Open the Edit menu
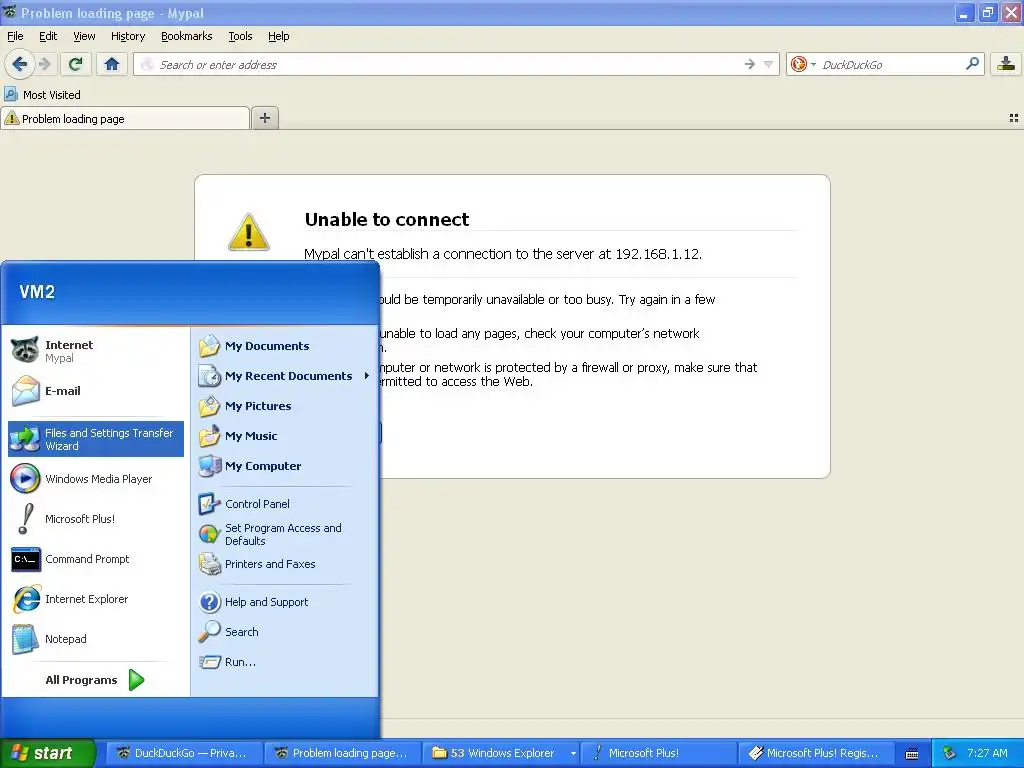Screen dimensions: 1024x768 pyautogui.click(x=48, y=36)
